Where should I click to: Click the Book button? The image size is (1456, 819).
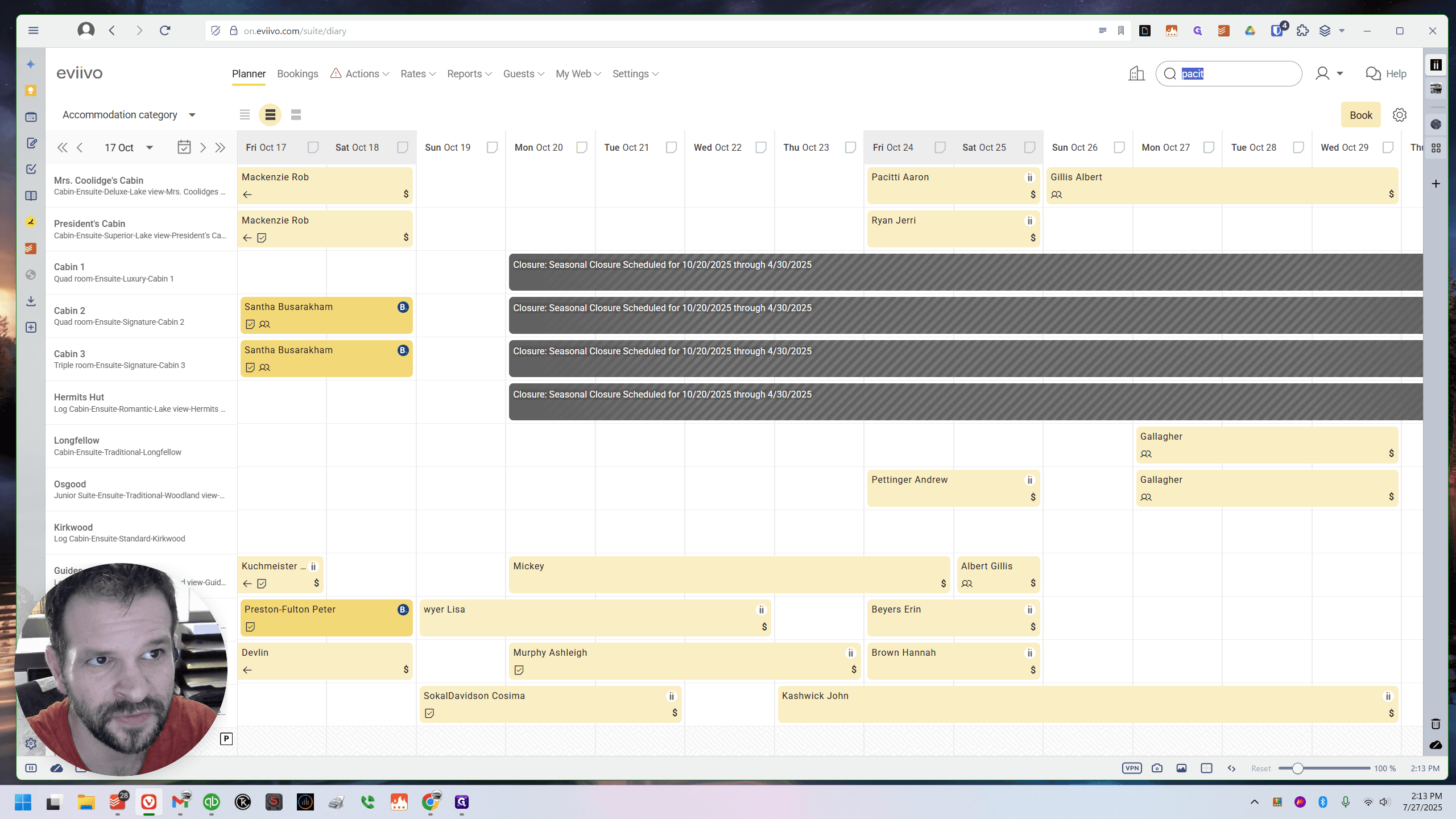tap(1361, 115)
